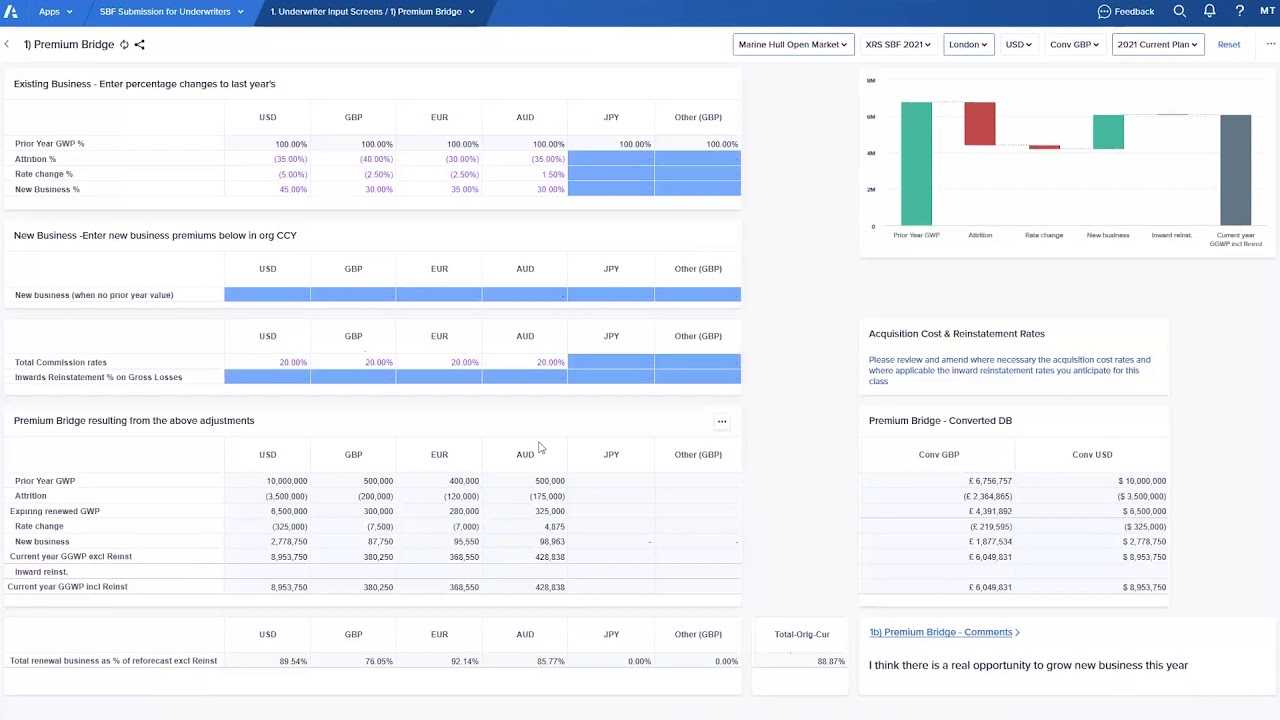Click the grey Current year GGWP bar
The image size is (1280, 720).
1236,170
